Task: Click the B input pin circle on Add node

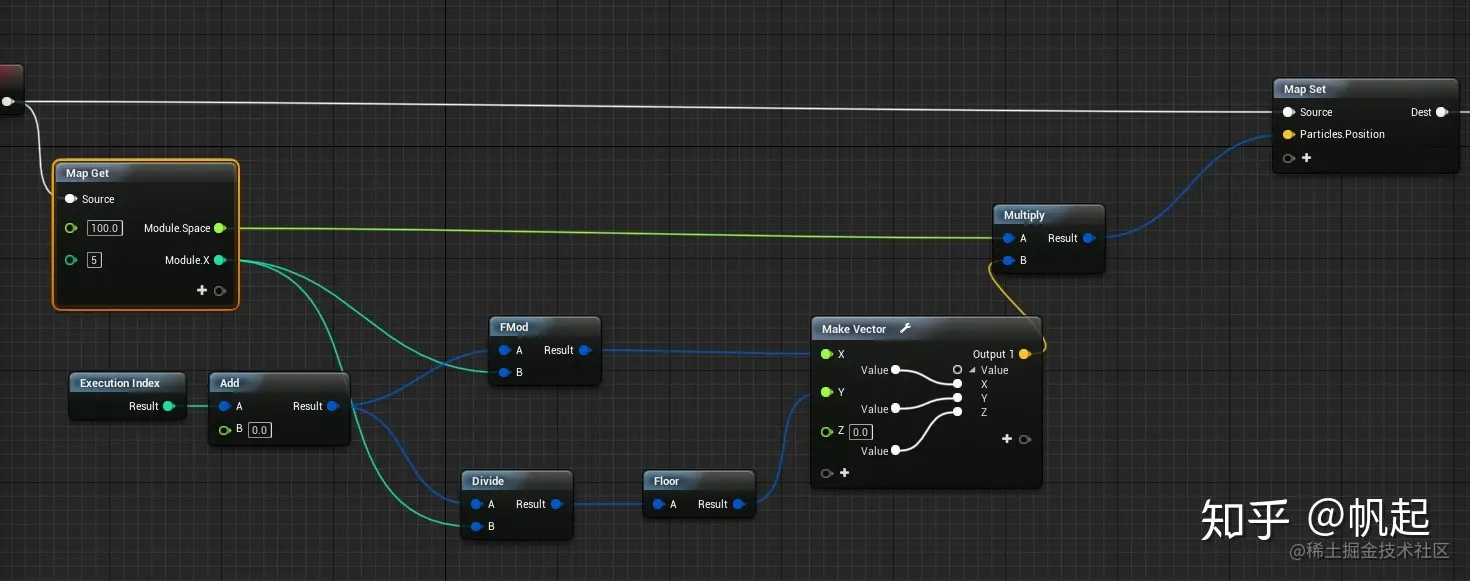Action: [224, 430]
